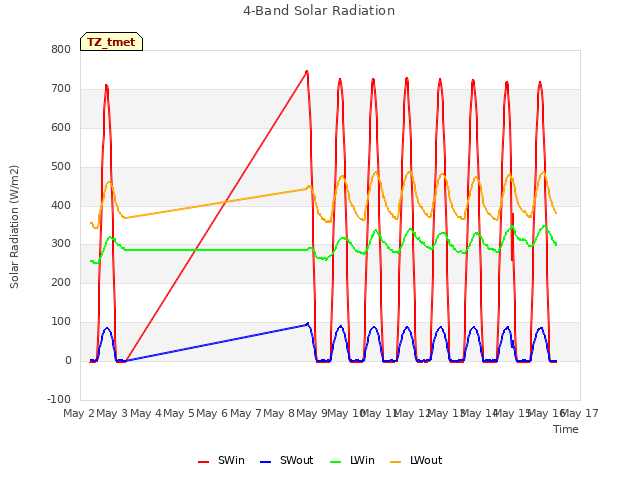Click the May 17 x-axis date label
This screenshot has height=480, width=640.
[580, 413]
